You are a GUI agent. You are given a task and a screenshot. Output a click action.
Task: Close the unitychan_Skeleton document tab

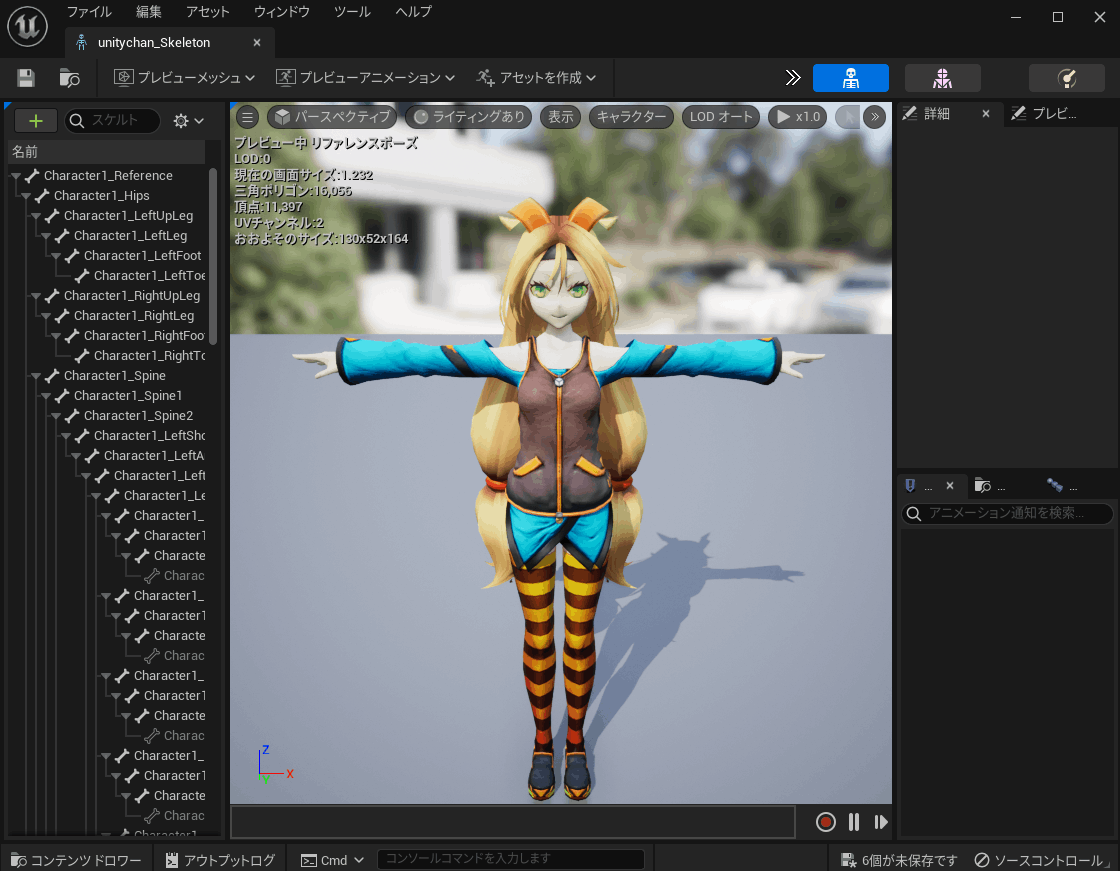click(257, 43)
